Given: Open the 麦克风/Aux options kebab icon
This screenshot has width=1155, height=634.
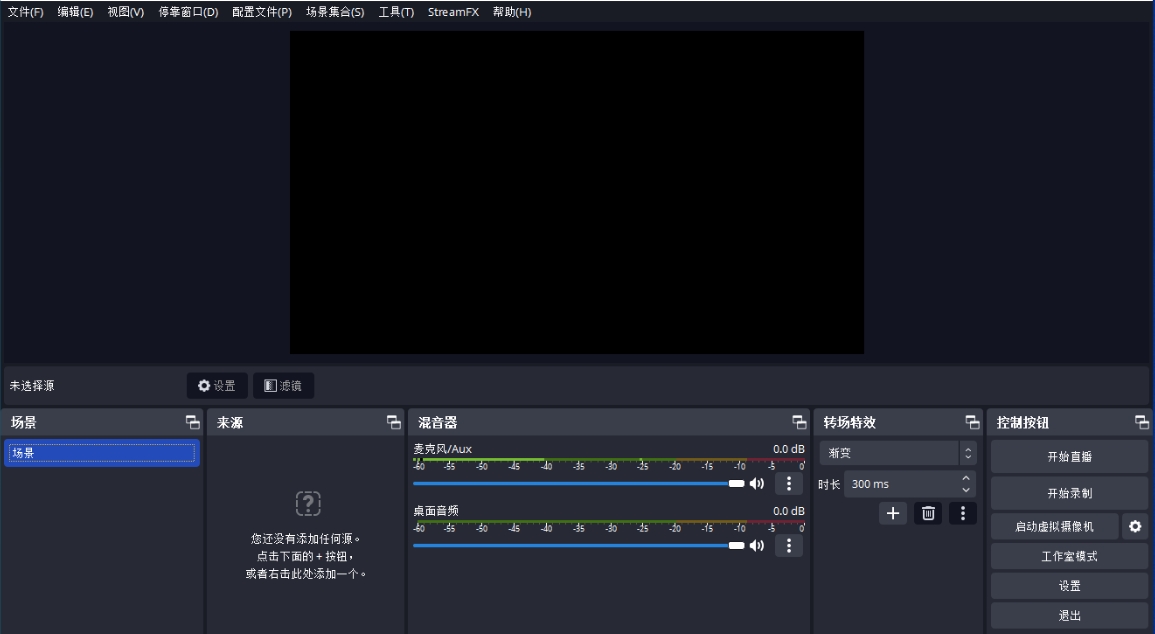Looking at the screenshot, I should [789, 484].
